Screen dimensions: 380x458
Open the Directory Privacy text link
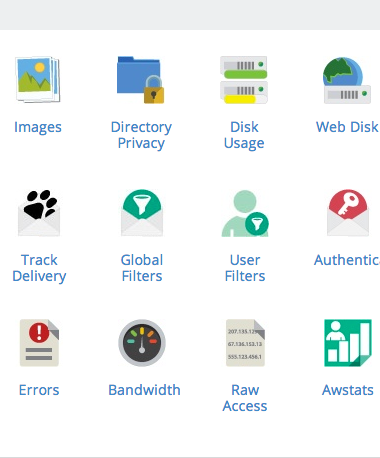pyautogui.click(x=141, y=135)
